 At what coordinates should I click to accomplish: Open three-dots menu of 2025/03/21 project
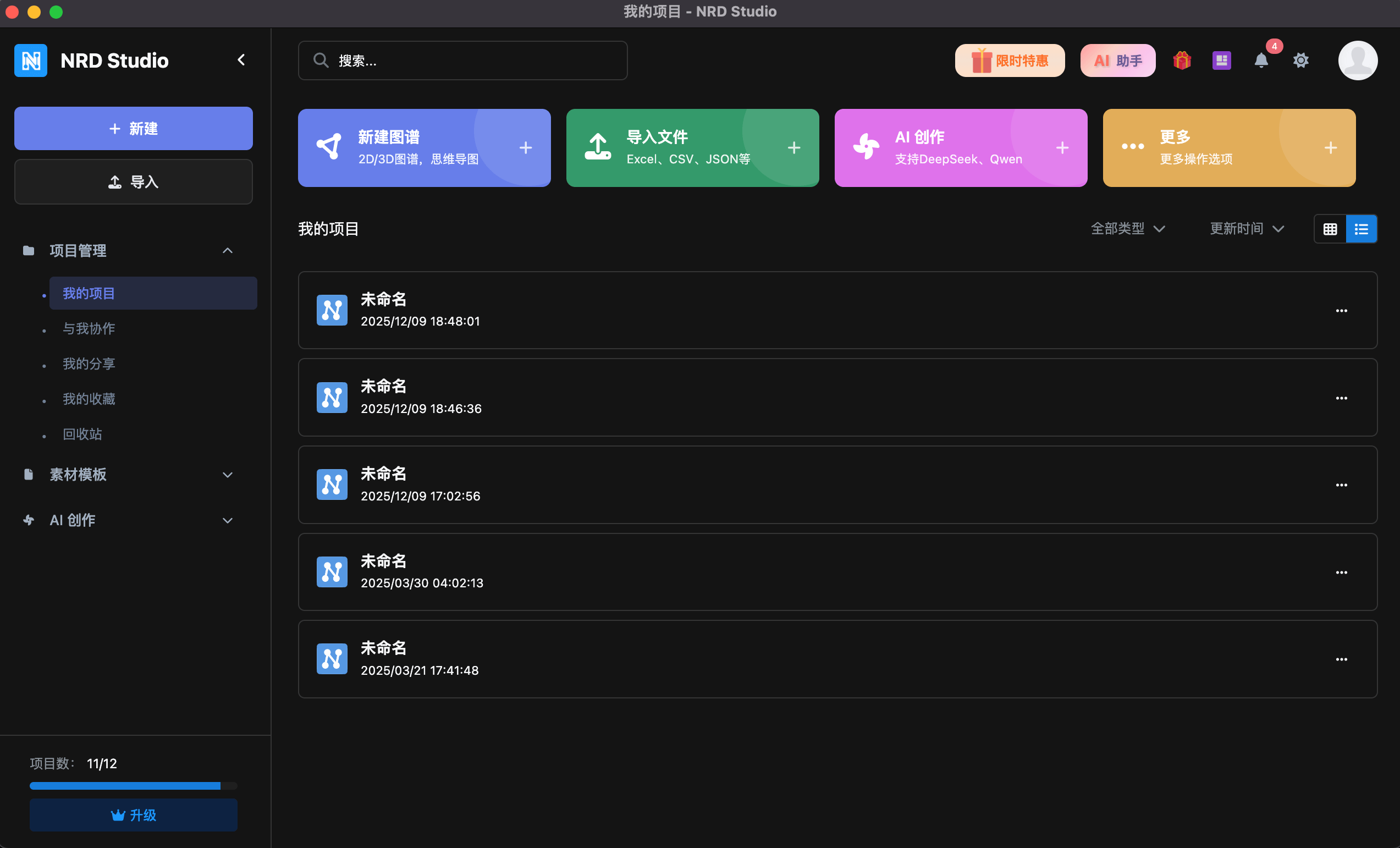pyautogui.click(x=1341, y=659)
